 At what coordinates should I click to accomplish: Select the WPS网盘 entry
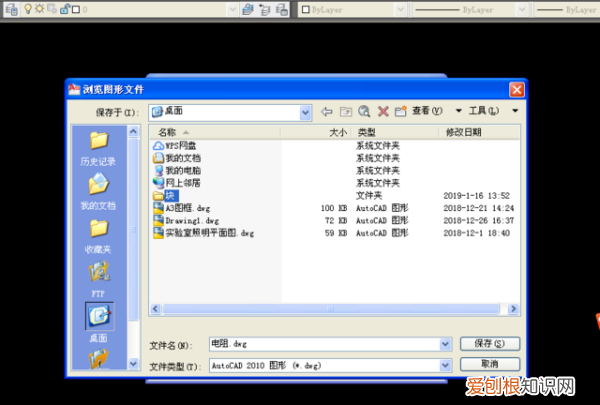point(181,145)
